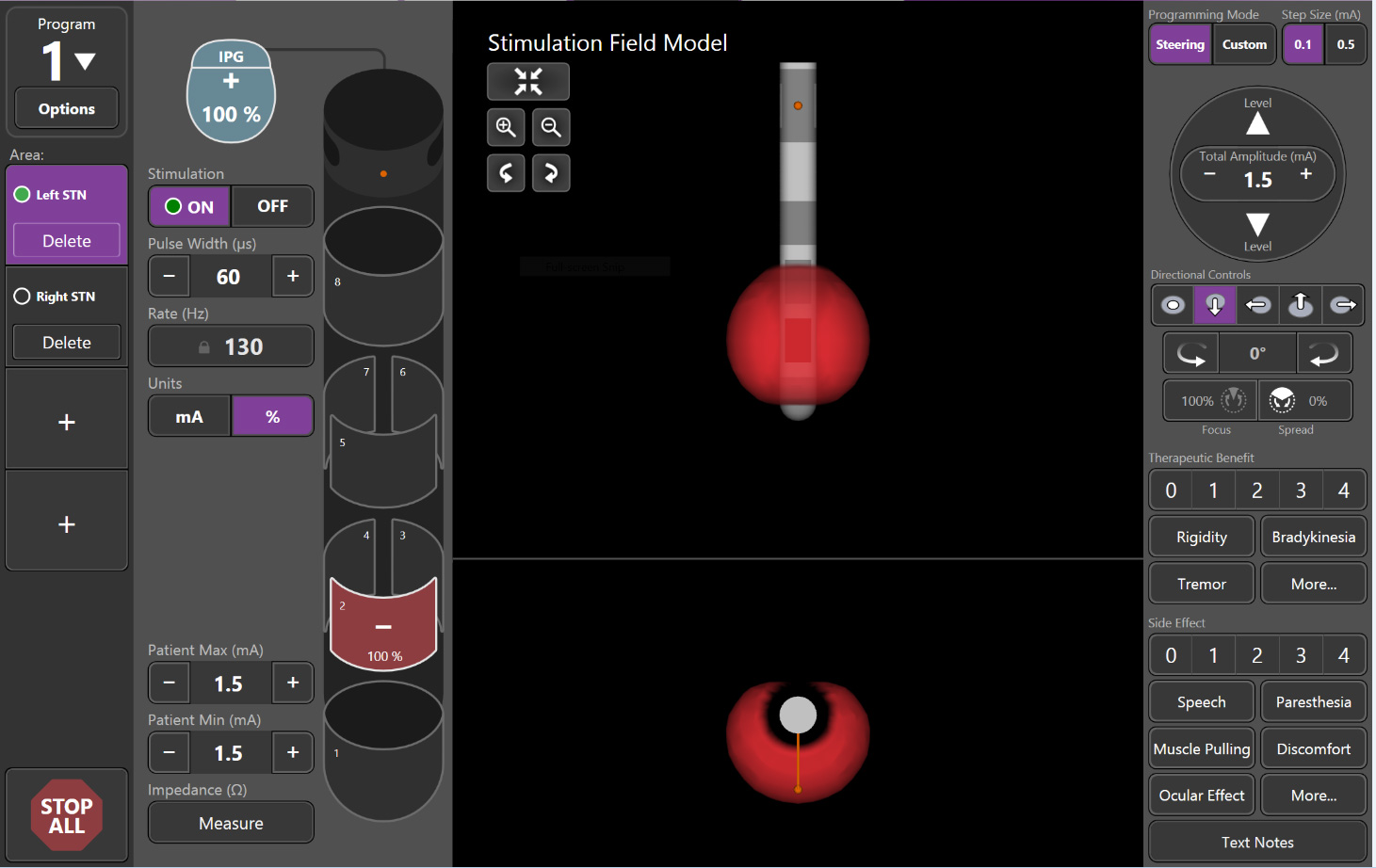1376x868 pixels.
Task: Open More therapeutic benefit options
Action: [1313, 584]
